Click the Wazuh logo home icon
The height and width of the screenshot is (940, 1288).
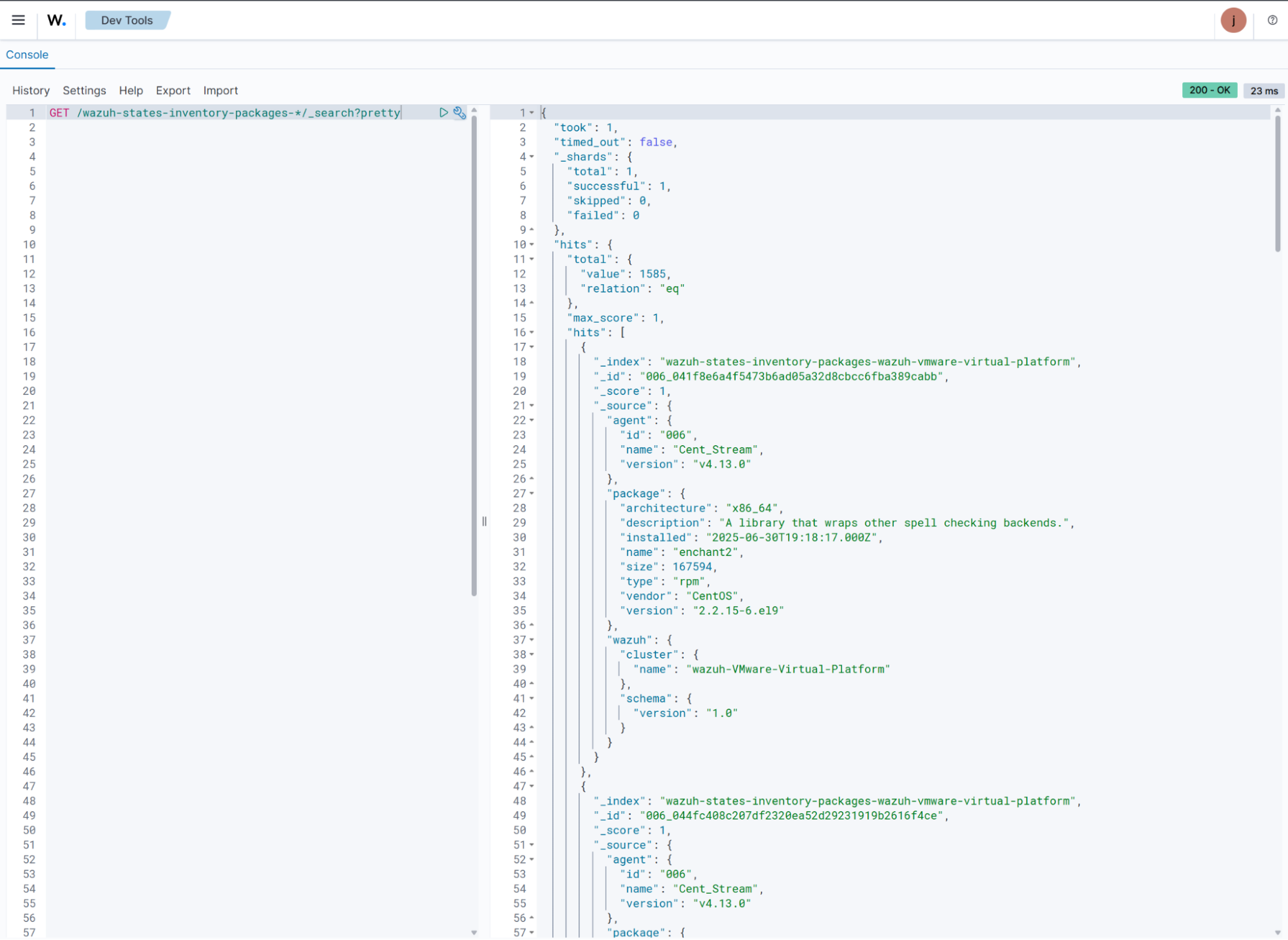(56, 20)
